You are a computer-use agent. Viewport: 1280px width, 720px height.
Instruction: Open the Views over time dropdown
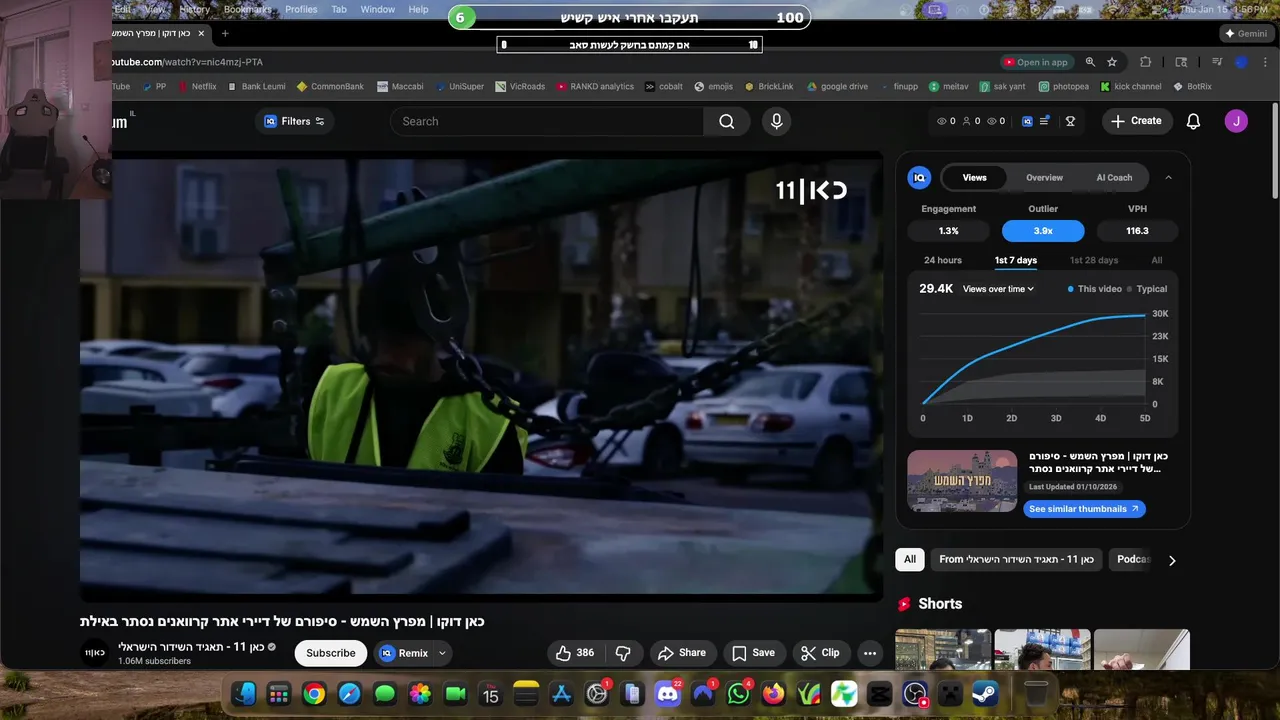pos(998,289)
